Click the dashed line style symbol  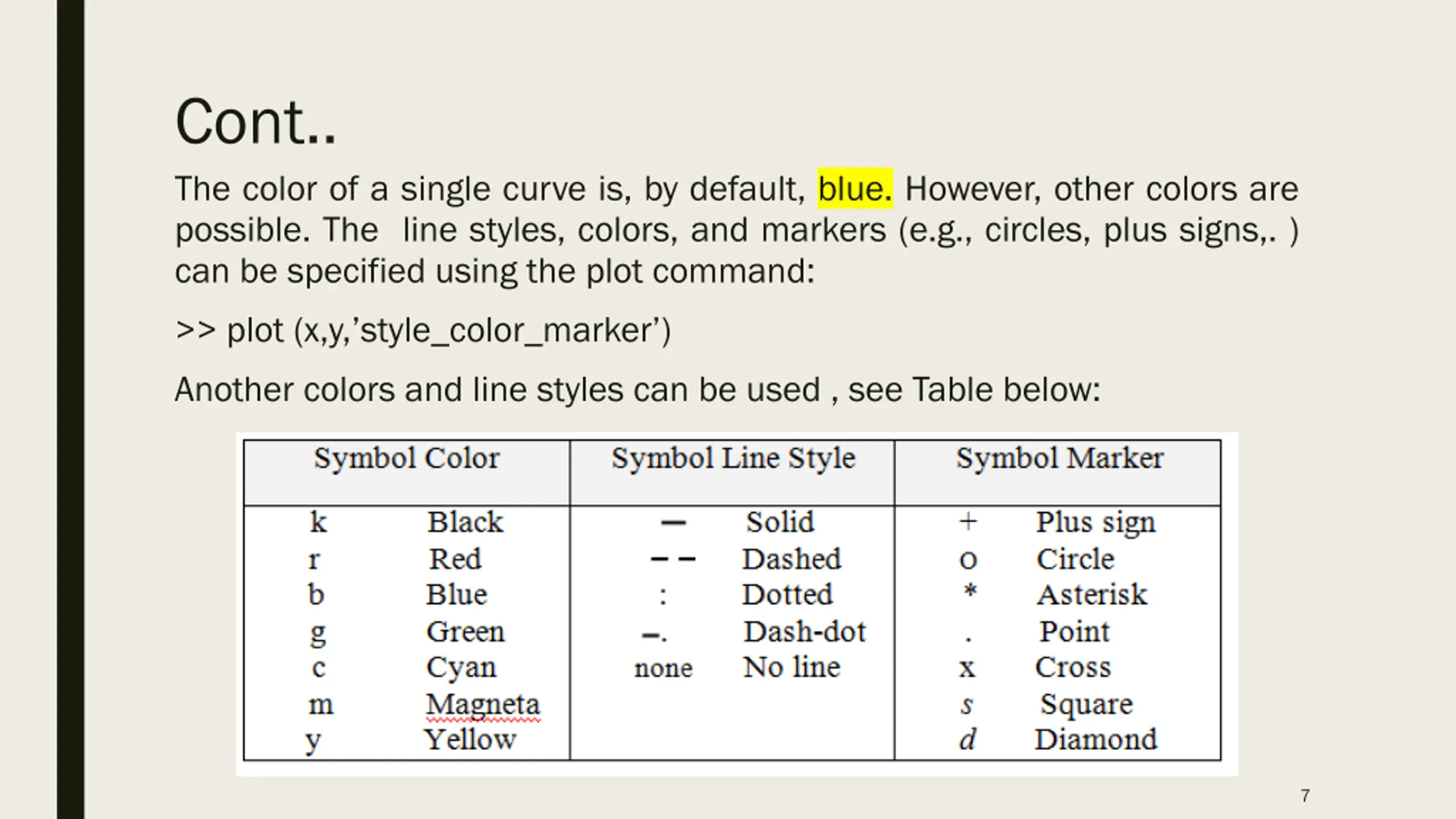[673, 559]
